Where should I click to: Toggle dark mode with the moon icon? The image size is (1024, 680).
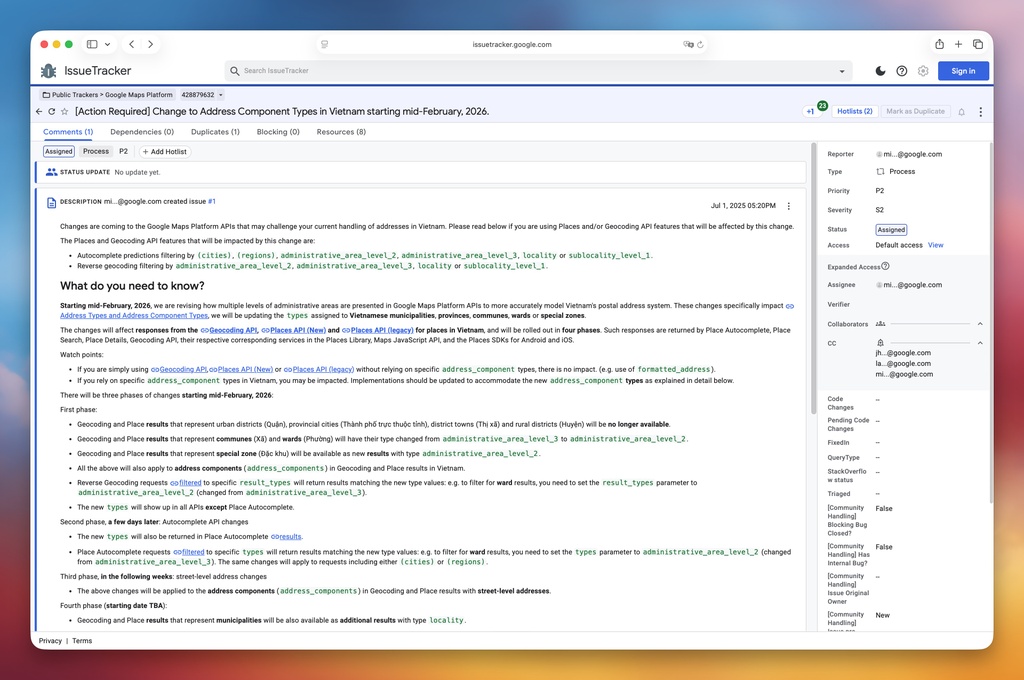pyautogui.click(x=880, y=71)
